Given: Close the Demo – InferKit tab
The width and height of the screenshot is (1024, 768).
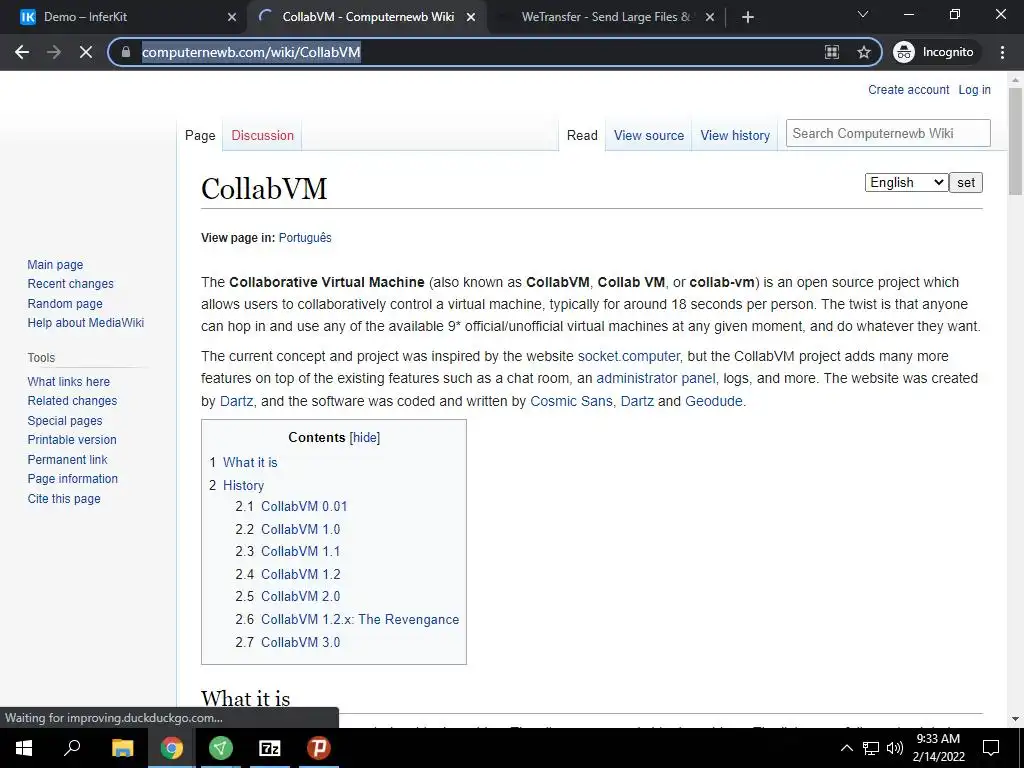Looking at the screenshot, I should pos(232,17).
